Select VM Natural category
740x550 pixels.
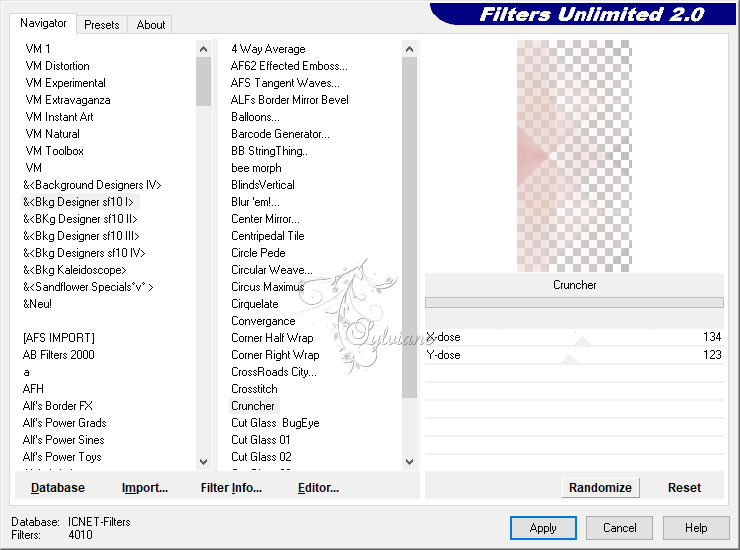53,134
